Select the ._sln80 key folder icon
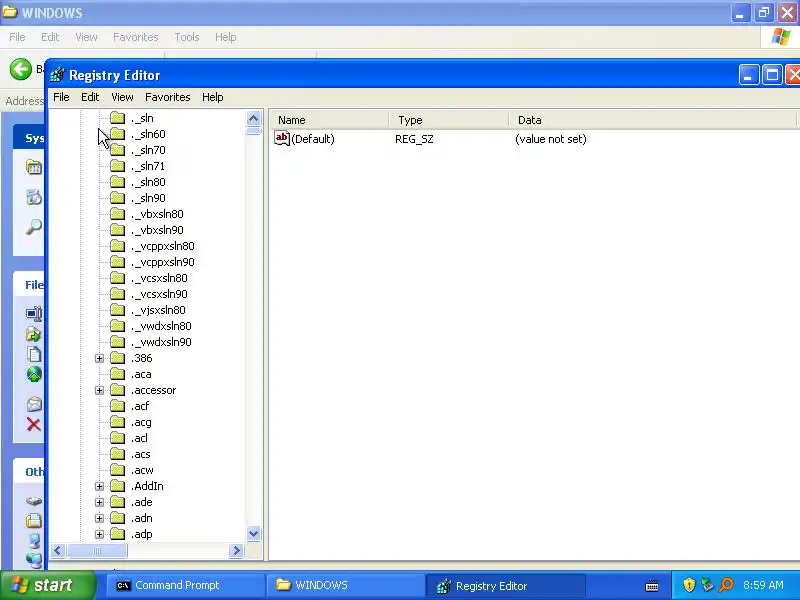Screen dimensions: 800x600 click(x=117, y=182)
